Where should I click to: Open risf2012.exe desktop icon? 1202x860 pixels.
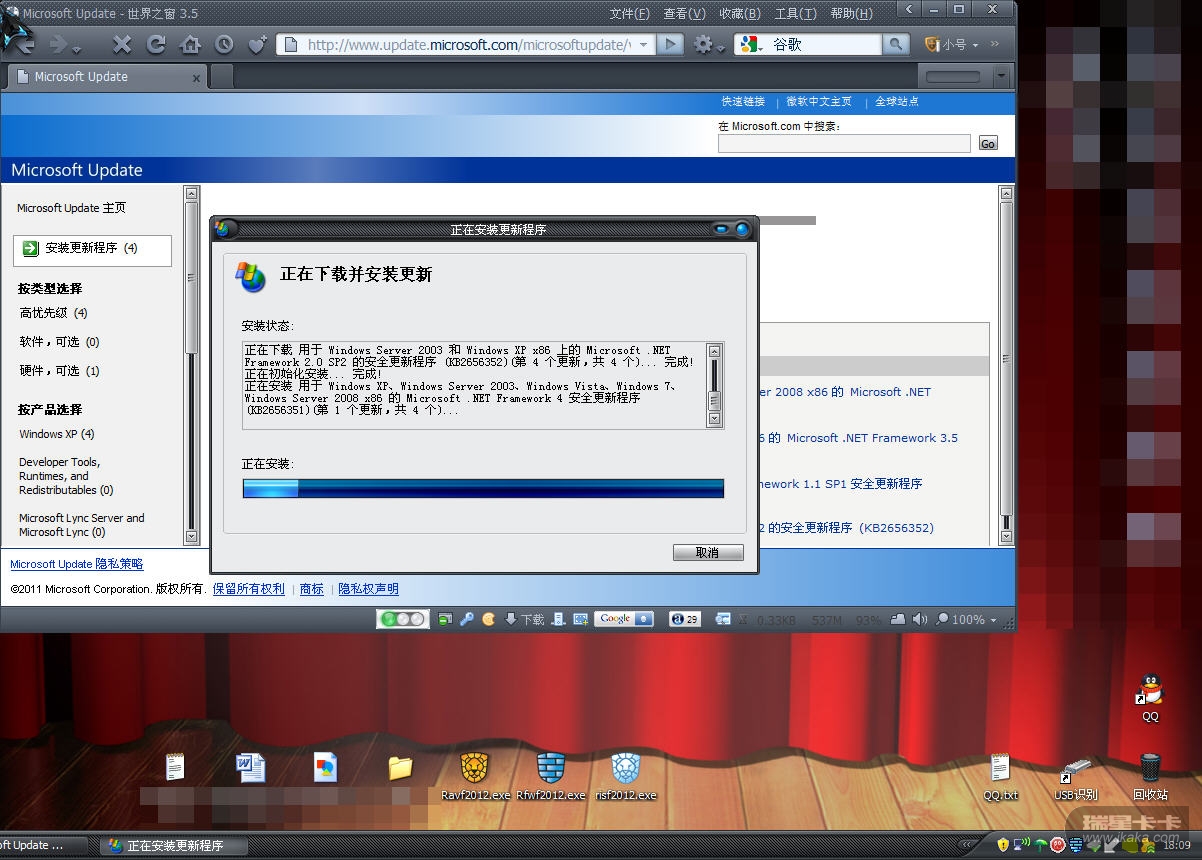tap(626, 777)
